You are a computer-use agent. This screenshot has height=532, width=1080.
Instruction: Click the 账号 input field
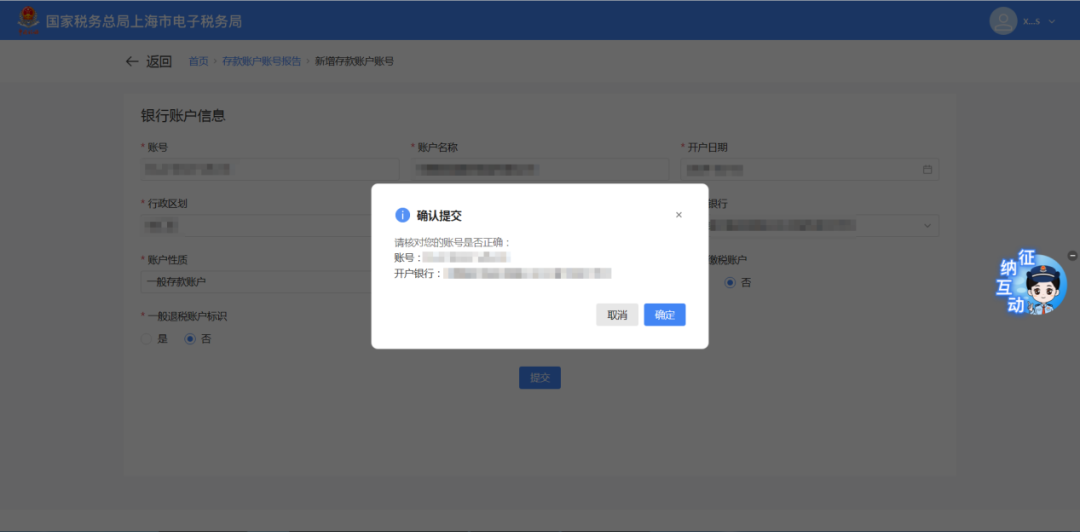[x=270, y=170]
